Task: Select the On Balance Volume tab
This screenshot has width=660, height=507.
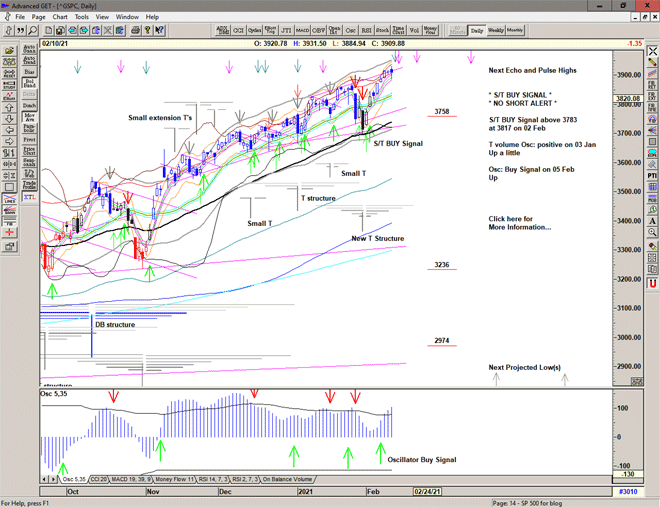Action: tap(288, 479)
